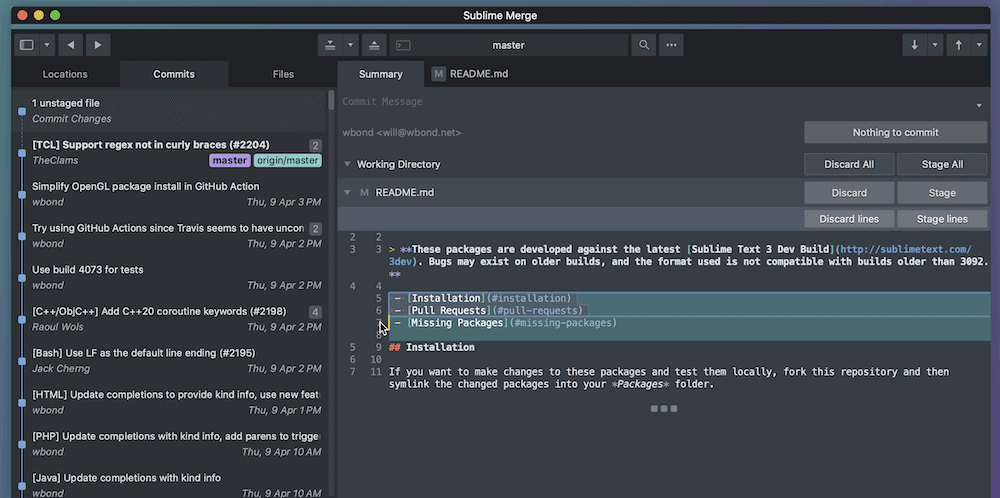Open the stash options dropdown arrow
Image resolution: width=1000 pixels, height=498 pixels.
[350, 45]
